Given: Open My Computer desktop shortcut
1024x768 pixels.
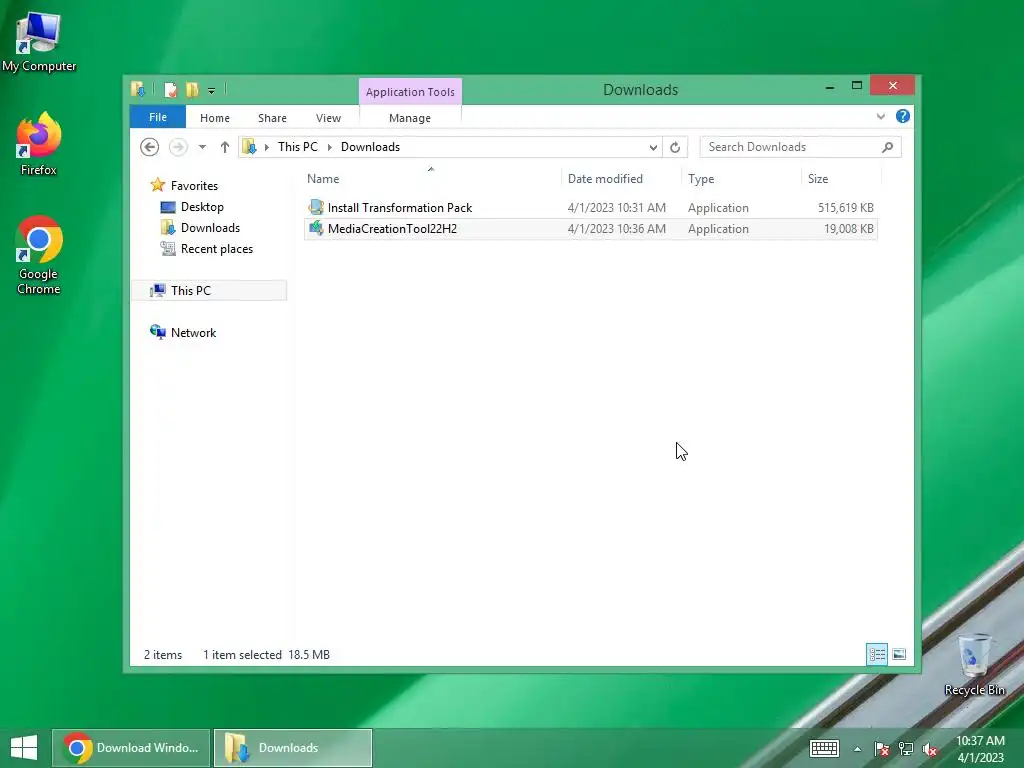Looking at the screenshot, I should point(39,42).
